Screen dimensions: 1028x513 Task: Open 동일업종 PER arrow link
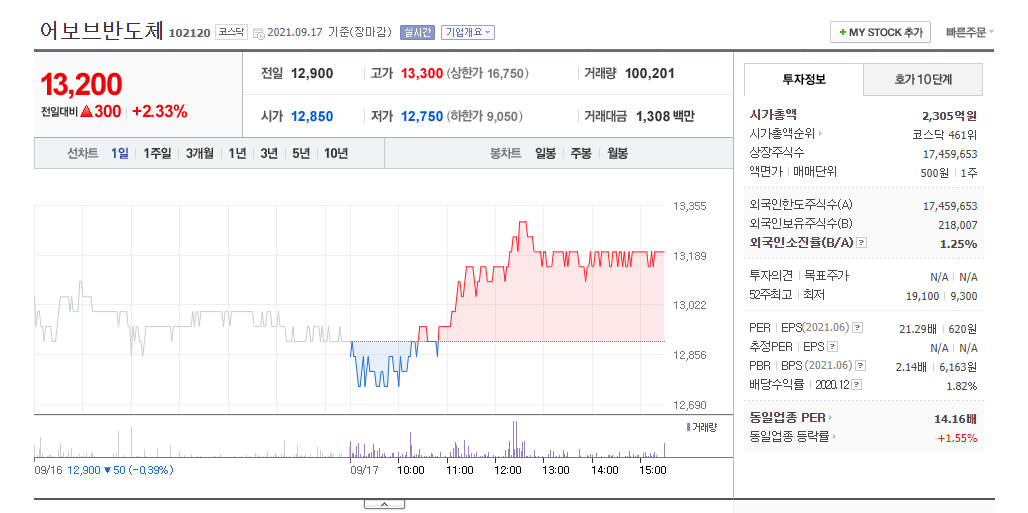[x=791, y=418]
